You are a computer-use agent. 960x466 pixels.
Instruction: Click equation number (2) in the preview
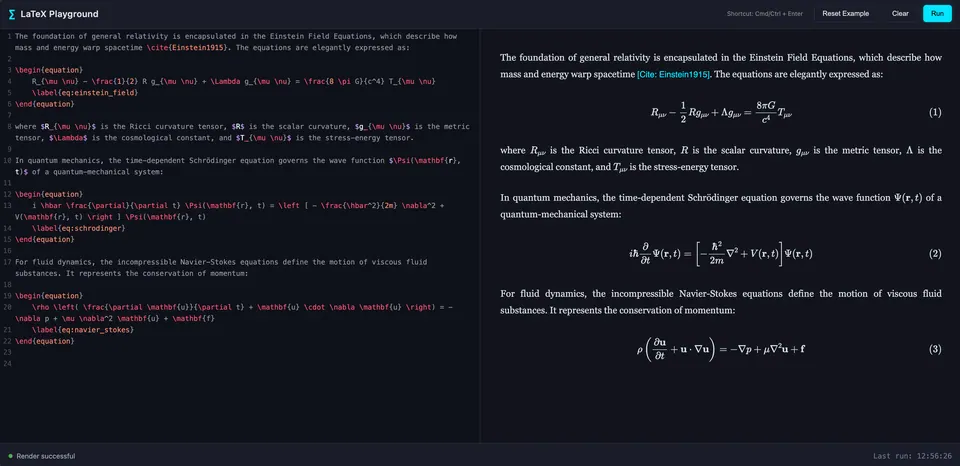[935, 254]
